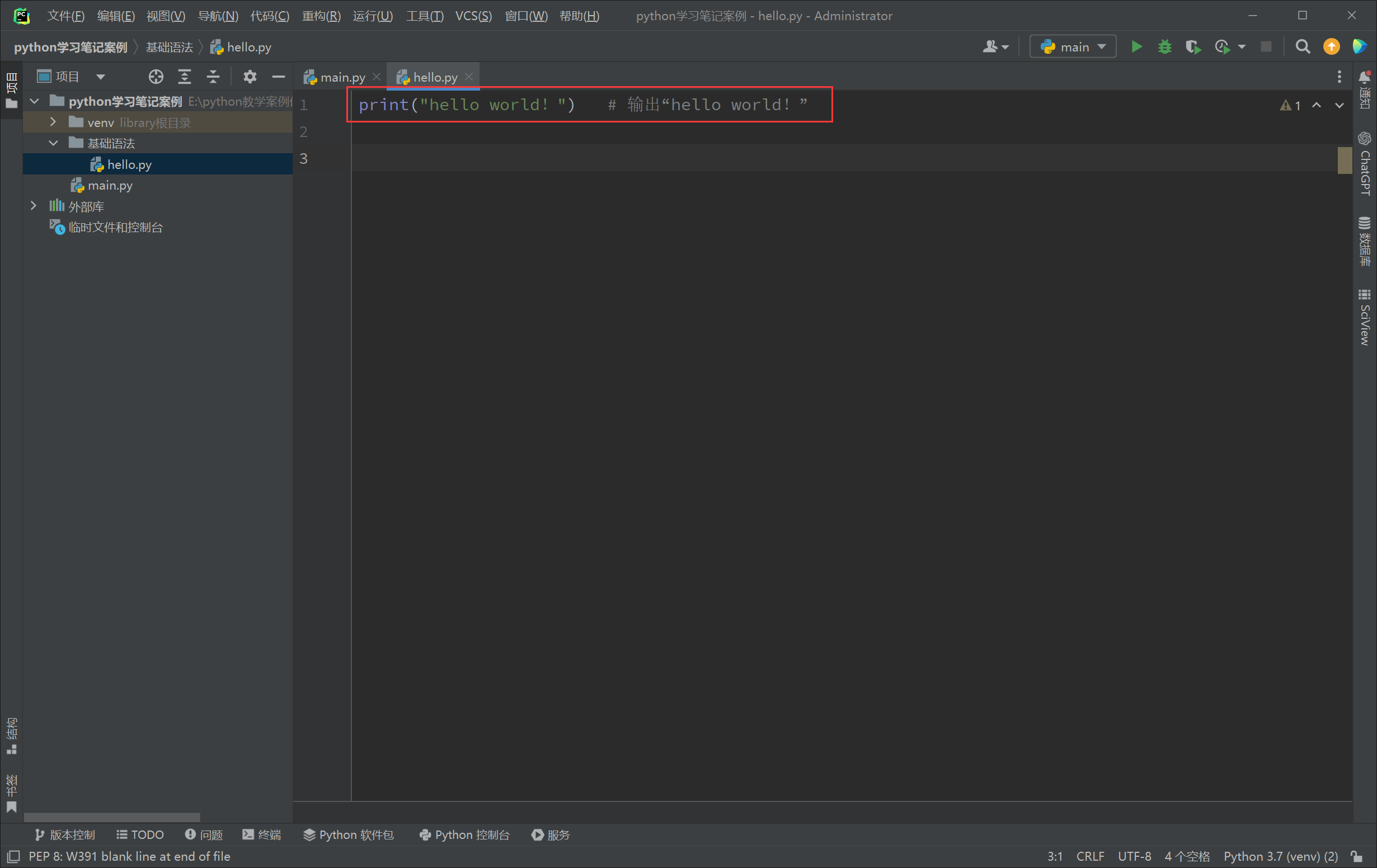Open the 终端 tool window
The width and height of the screenshot is (1377, 868).
(262, 835)
